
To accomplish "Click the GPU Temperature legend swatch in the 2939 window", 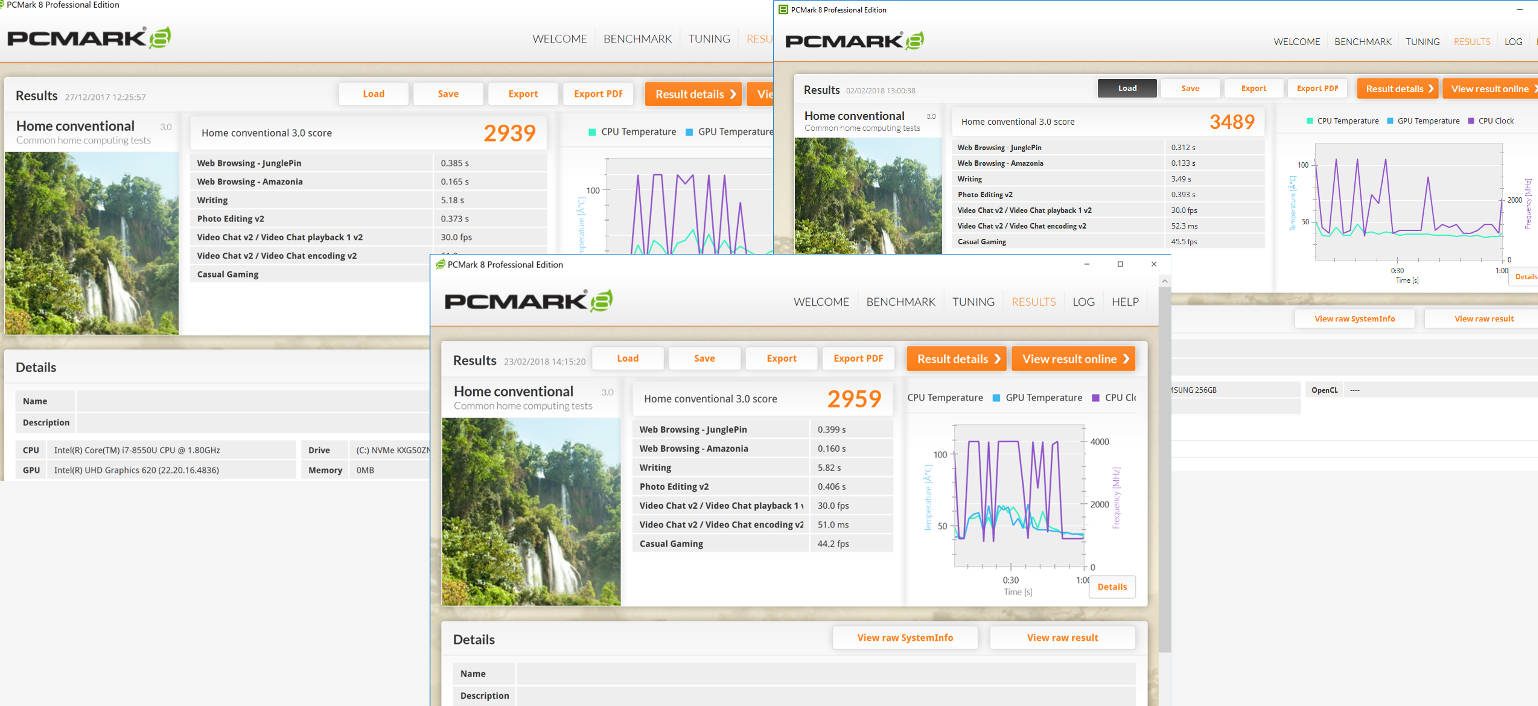I will pyautogui.click(x=690, y=132).
